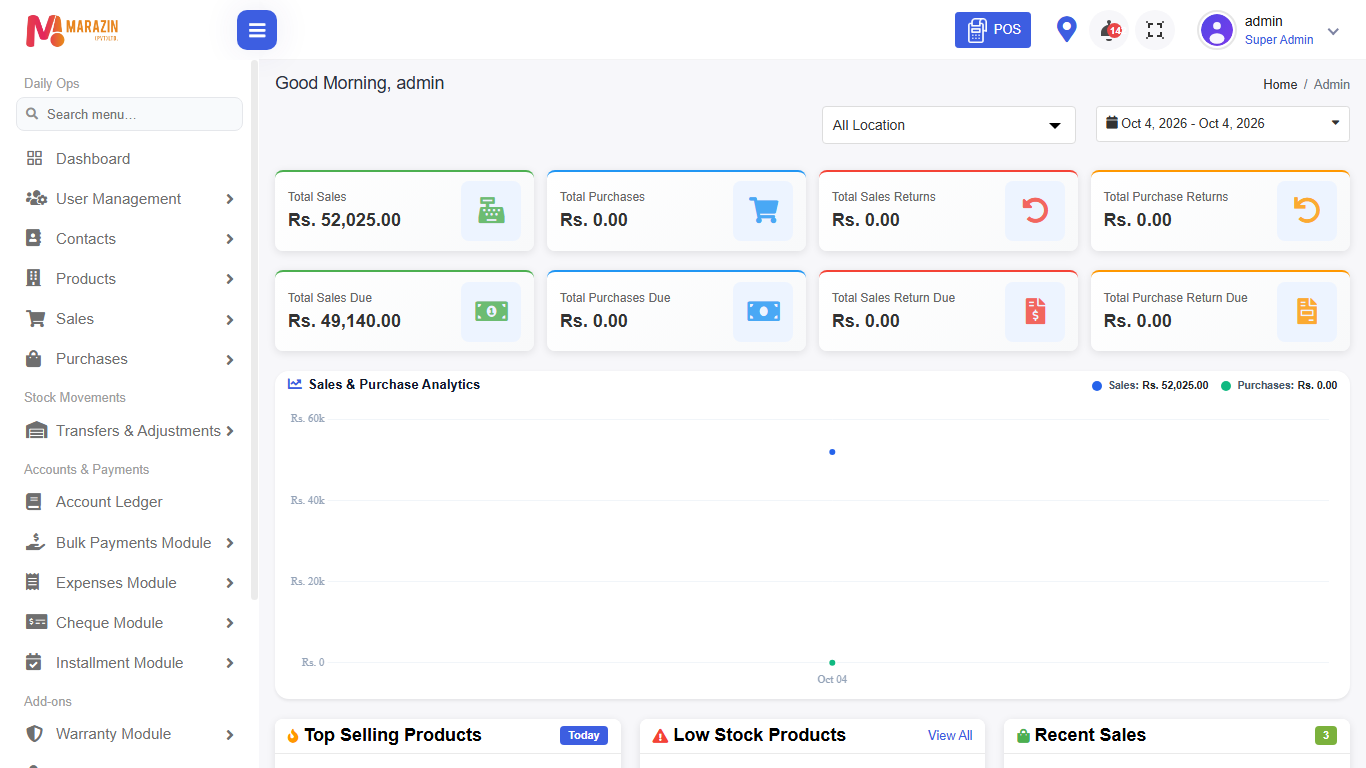The height and width of the screenshot is (768, 1366).
Task: Click the Marazin logo
Action: click(73, 31)
